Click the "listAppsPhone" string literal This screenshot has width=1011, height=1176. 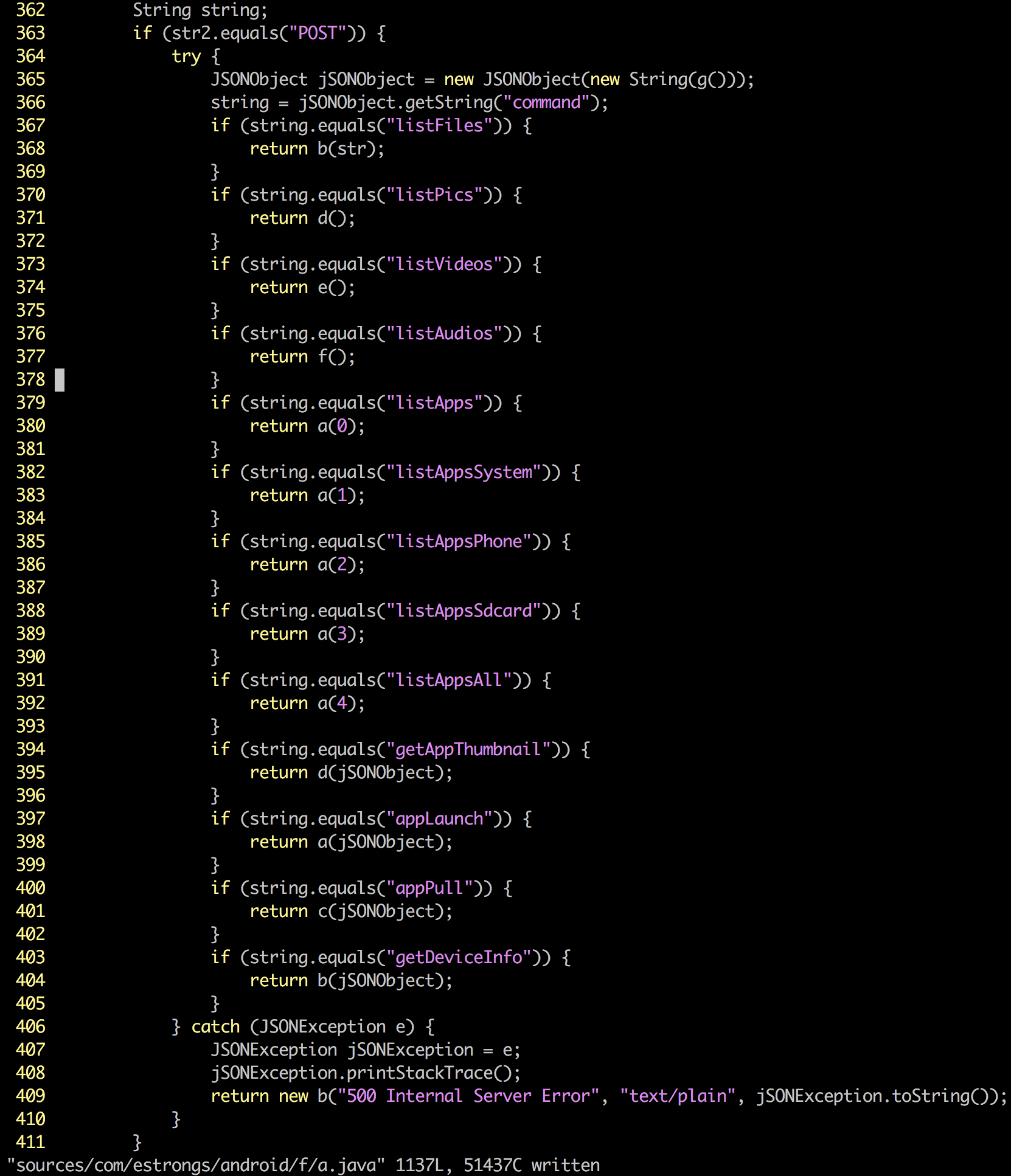point(459,541)
